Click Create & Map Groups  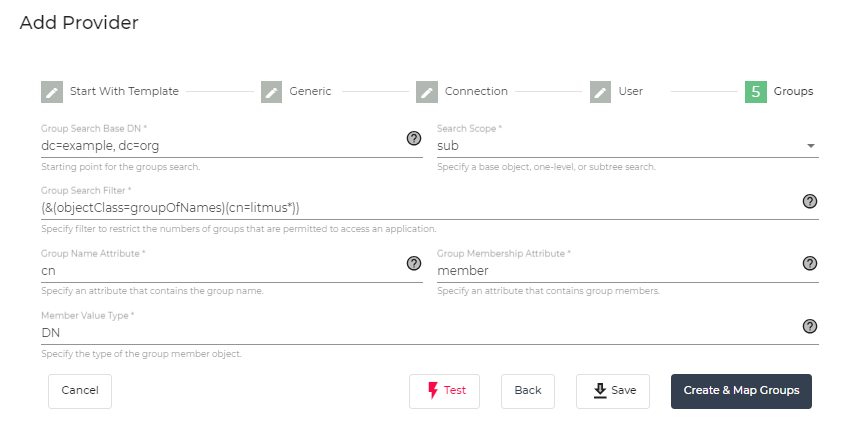[x=741, y=390]
